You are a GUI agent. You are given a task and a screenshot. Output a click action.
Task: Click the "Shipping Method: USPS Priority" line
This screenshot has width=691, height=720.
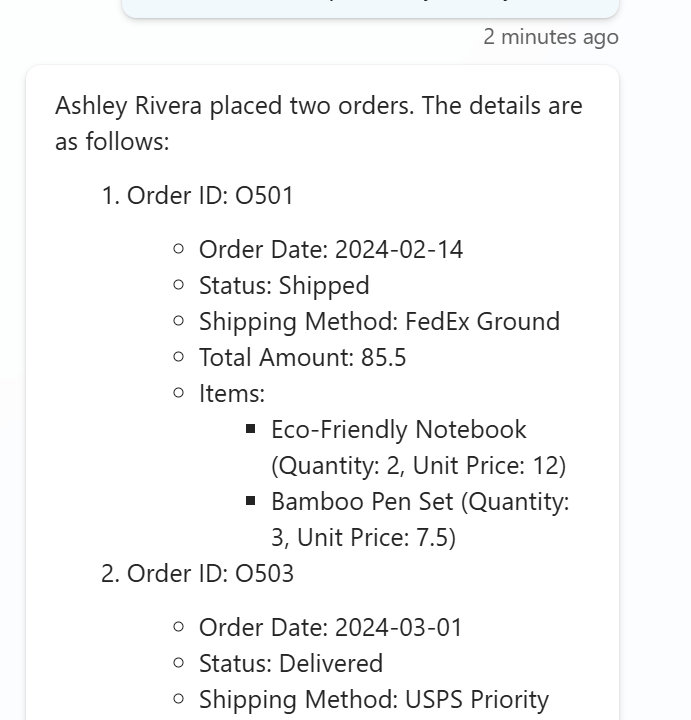click(374, 699)
